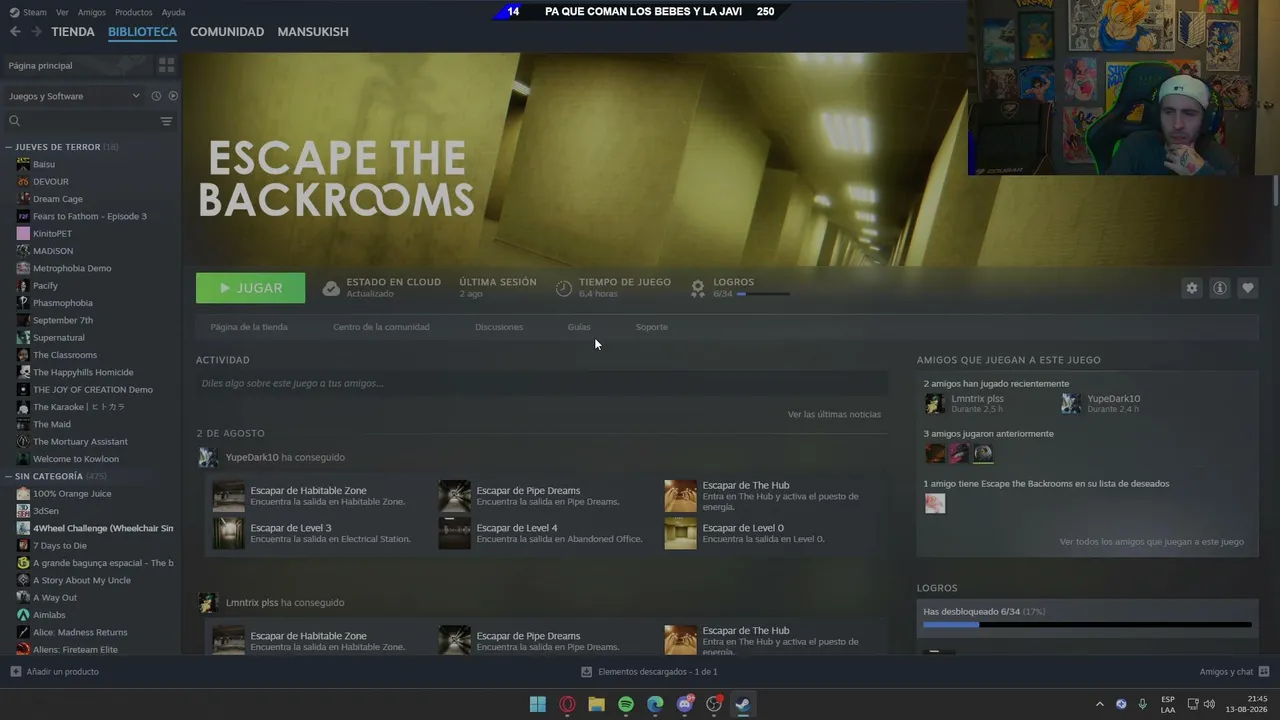Collapse the SIN CATEGORÍA category

[x=9, y=476]
